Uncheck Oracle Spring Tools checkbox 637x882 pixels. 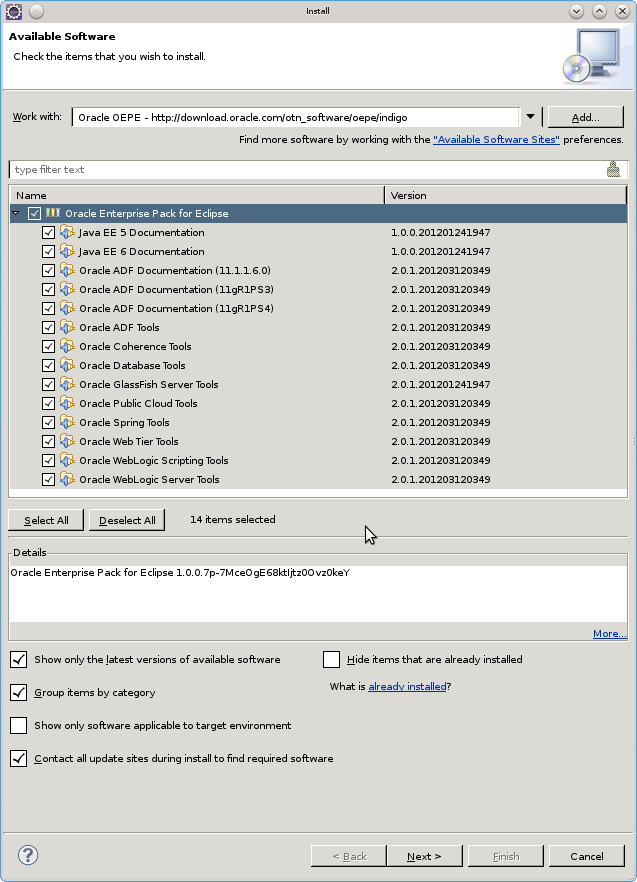[48, 422]
